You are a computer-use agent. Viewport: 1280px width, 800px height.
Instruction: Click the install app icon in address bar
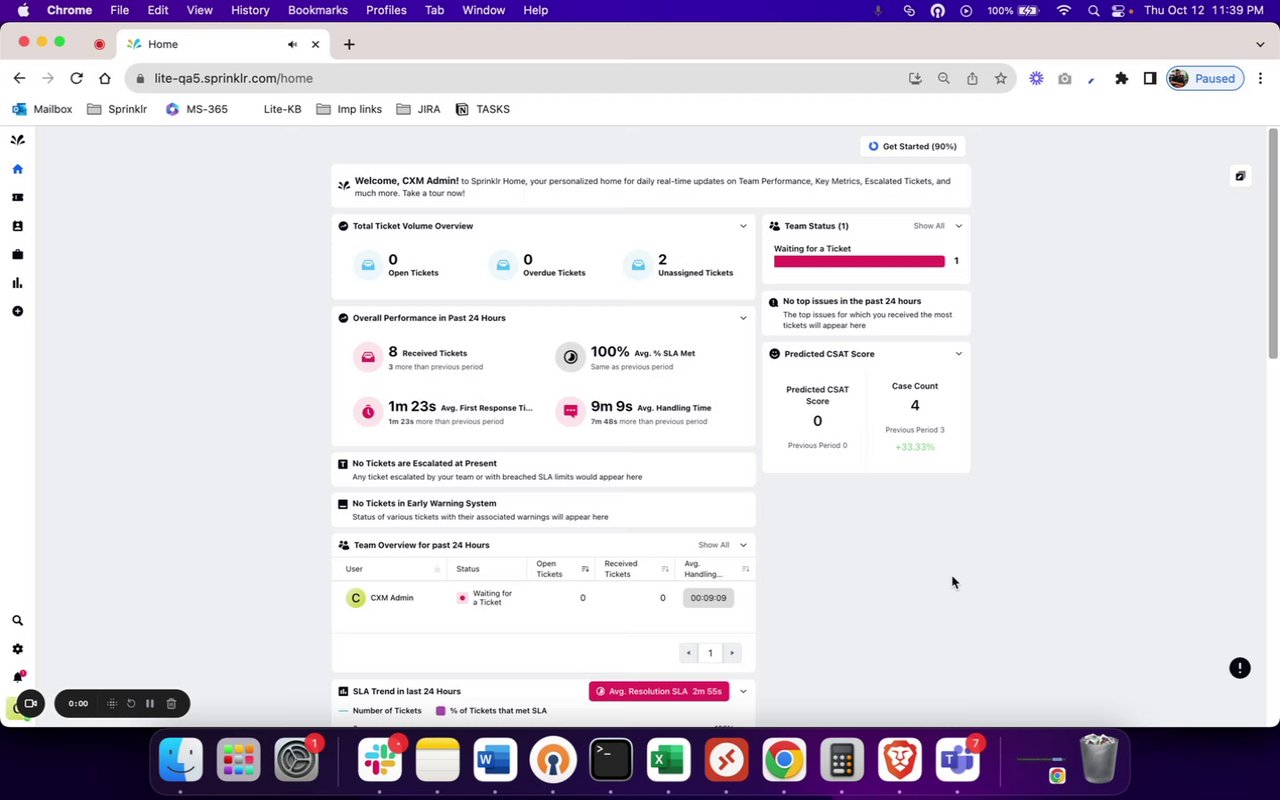click(915, 78)
